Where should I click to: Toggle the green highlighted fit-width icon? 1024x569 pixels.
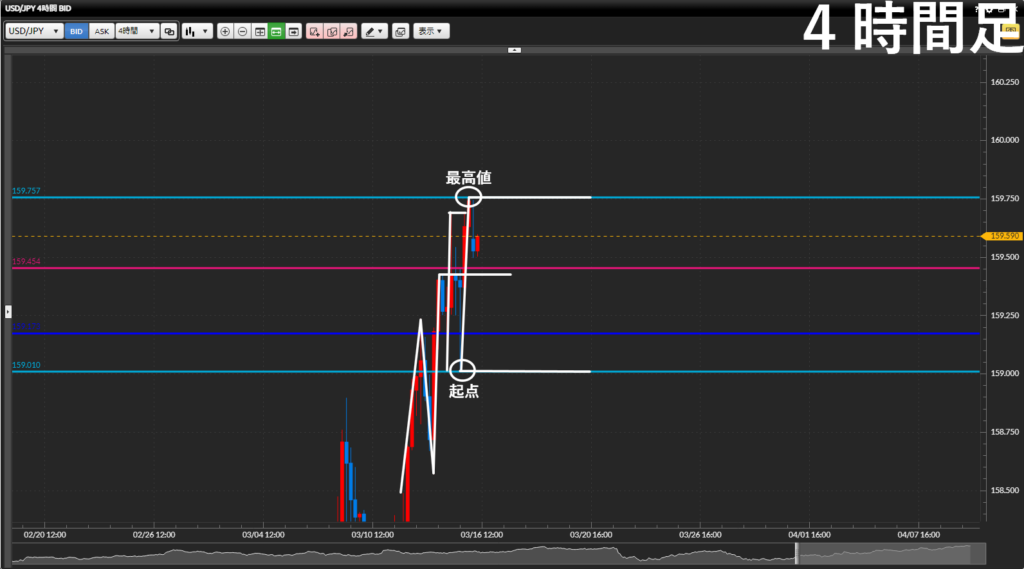[x=277, y=31]
